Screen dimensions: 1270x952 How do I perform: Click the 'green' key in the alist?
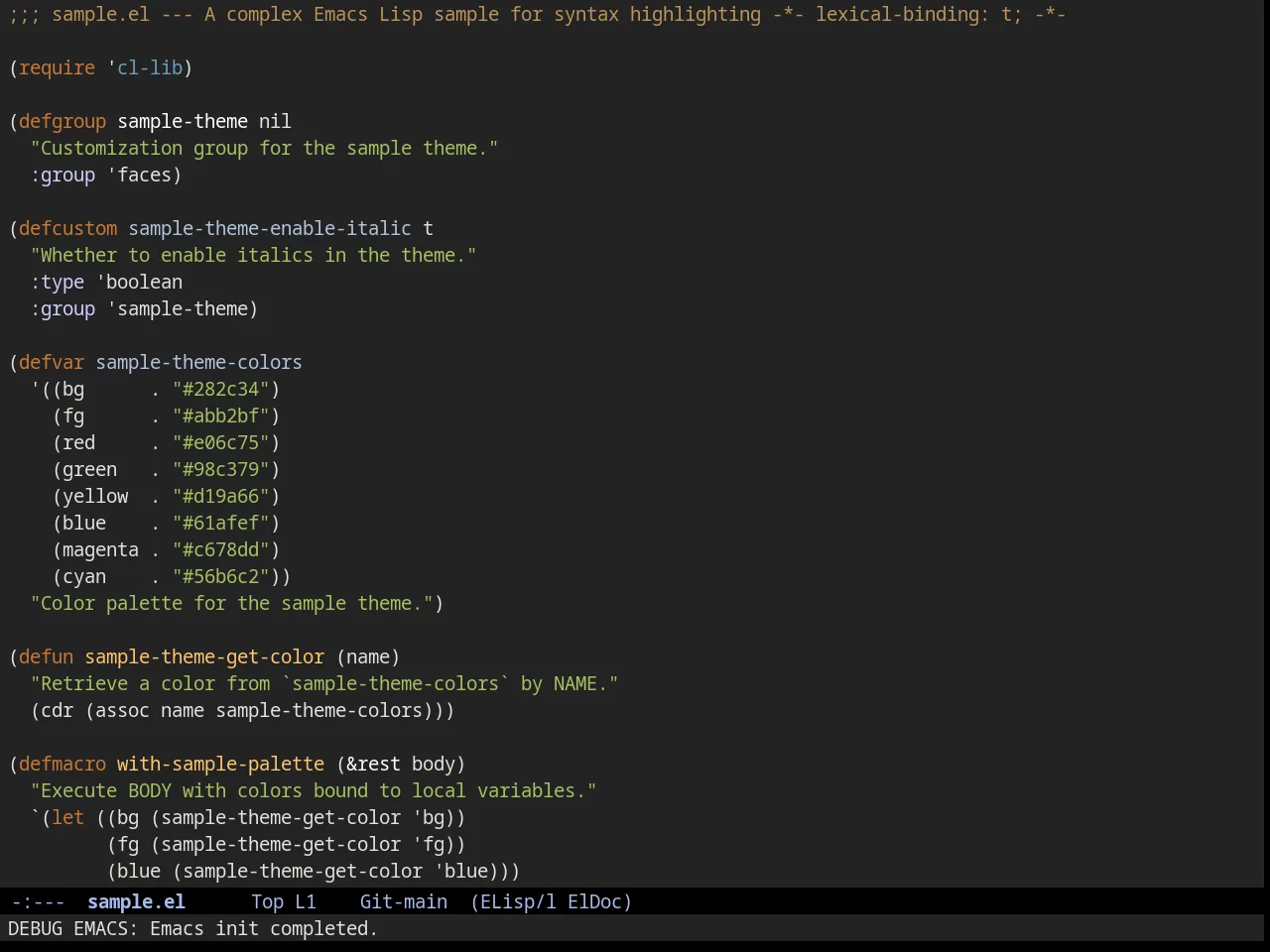(x=89, y=469)
